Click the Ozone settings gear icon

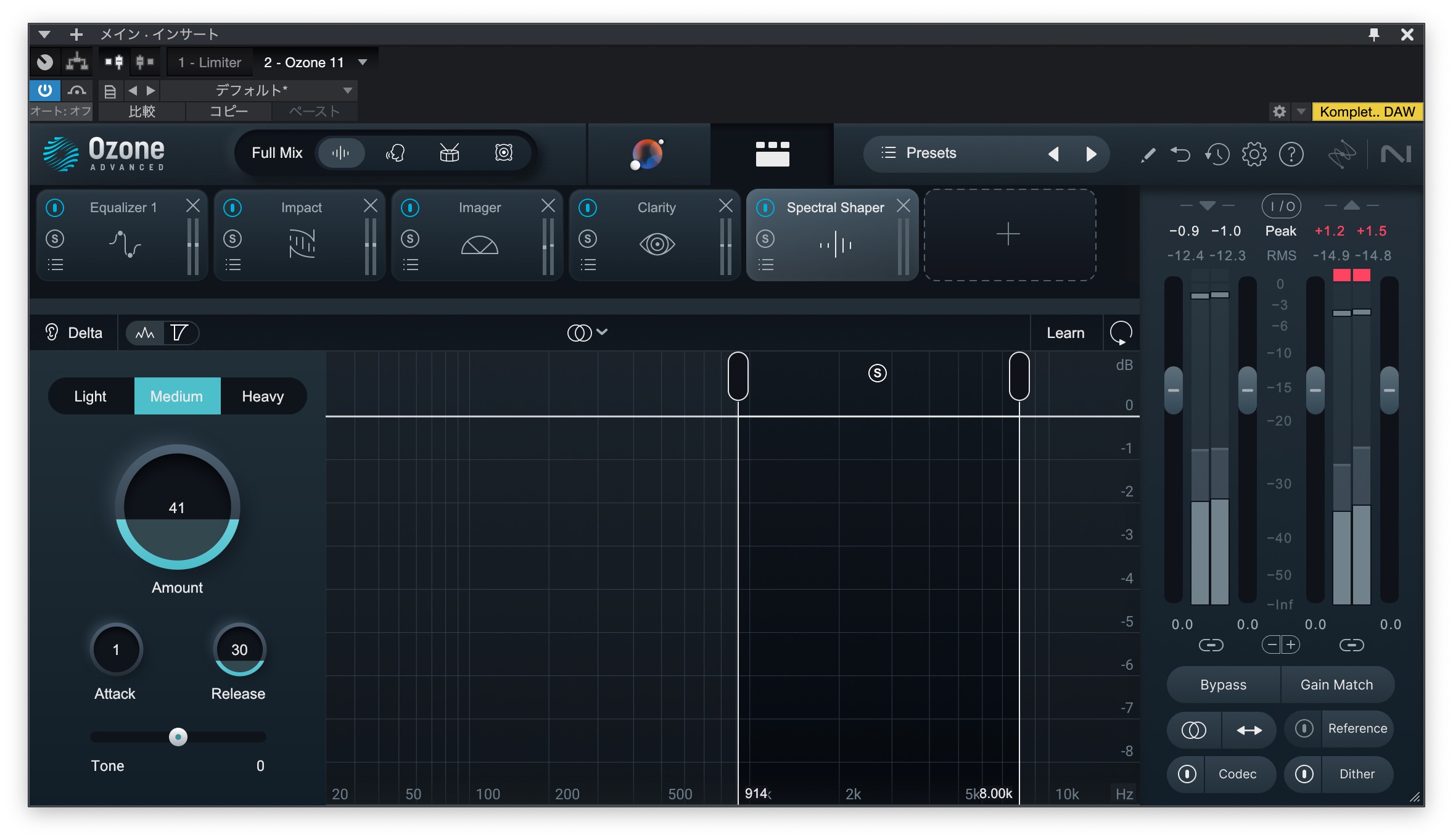[1254, 154]
